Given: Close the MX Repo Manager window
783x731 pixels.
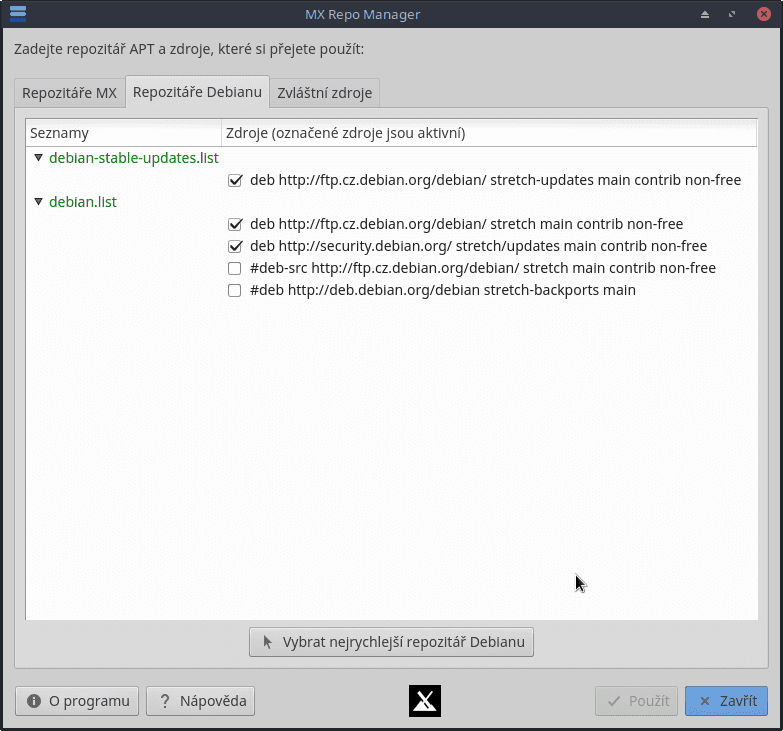Looking at the screenshot, I should 764,14.
